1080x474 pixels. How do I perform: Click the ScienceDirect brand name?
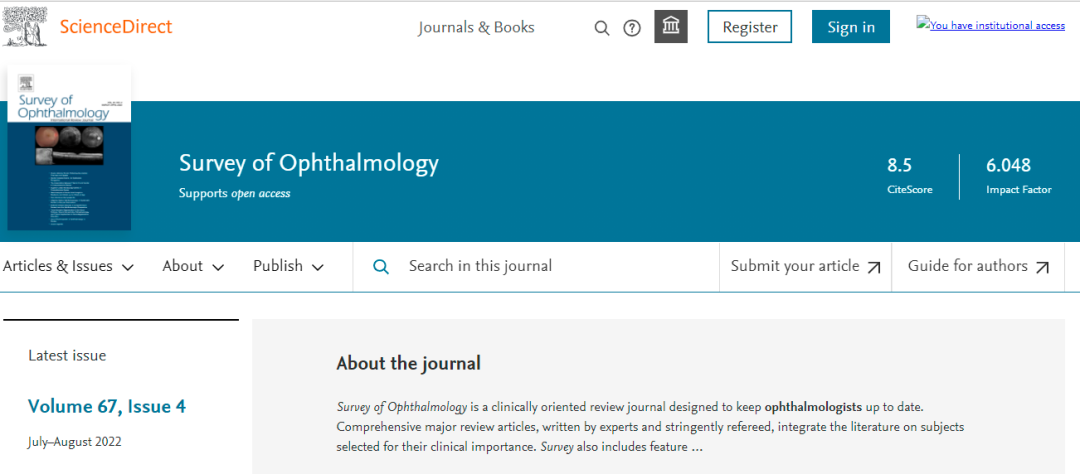coord(116,26)
